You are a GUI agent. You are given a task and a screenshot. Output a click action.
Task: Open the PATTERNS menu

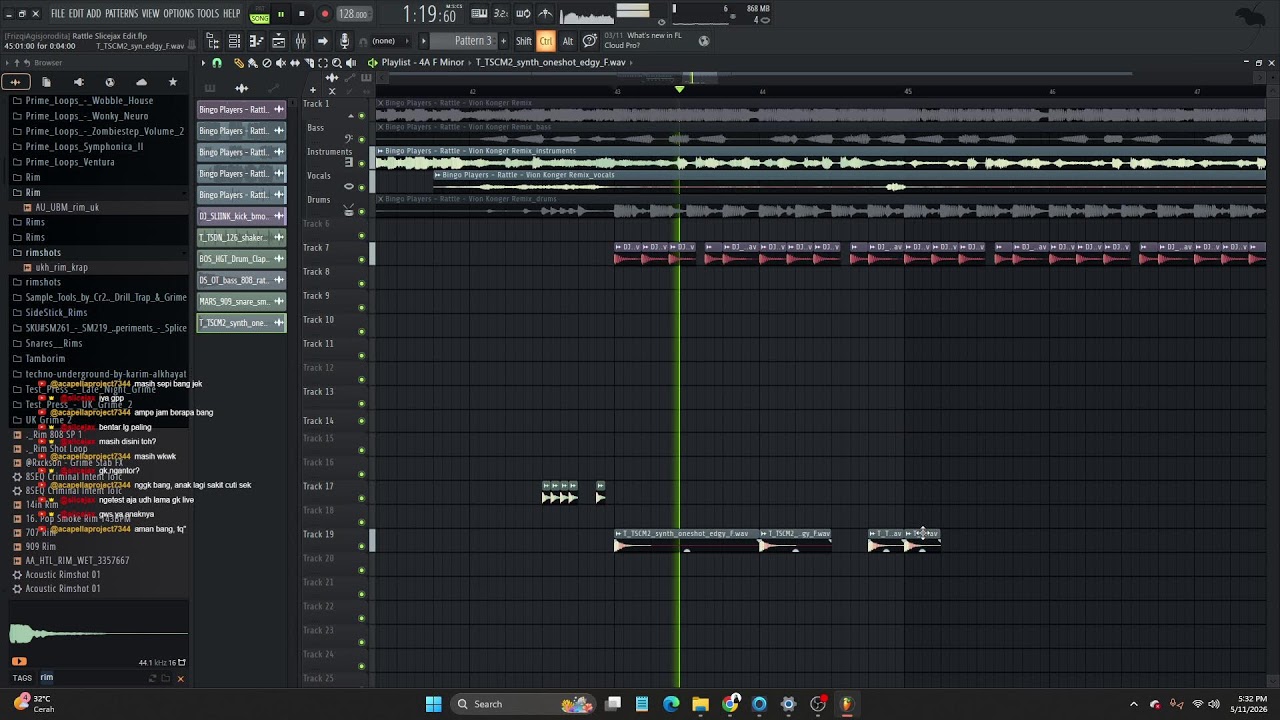[121, 14]
